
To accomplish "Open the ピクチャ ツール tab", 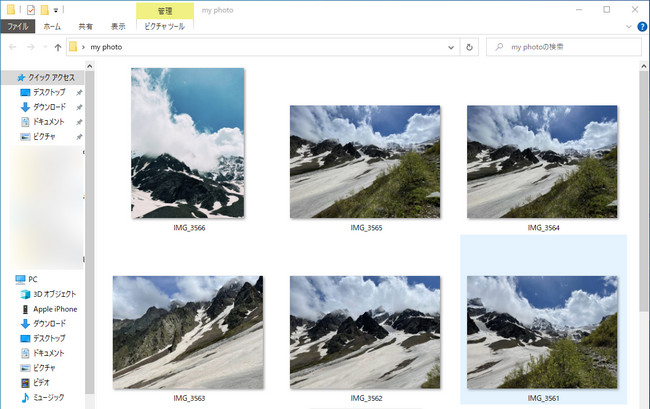I will [x=165, y=27].
